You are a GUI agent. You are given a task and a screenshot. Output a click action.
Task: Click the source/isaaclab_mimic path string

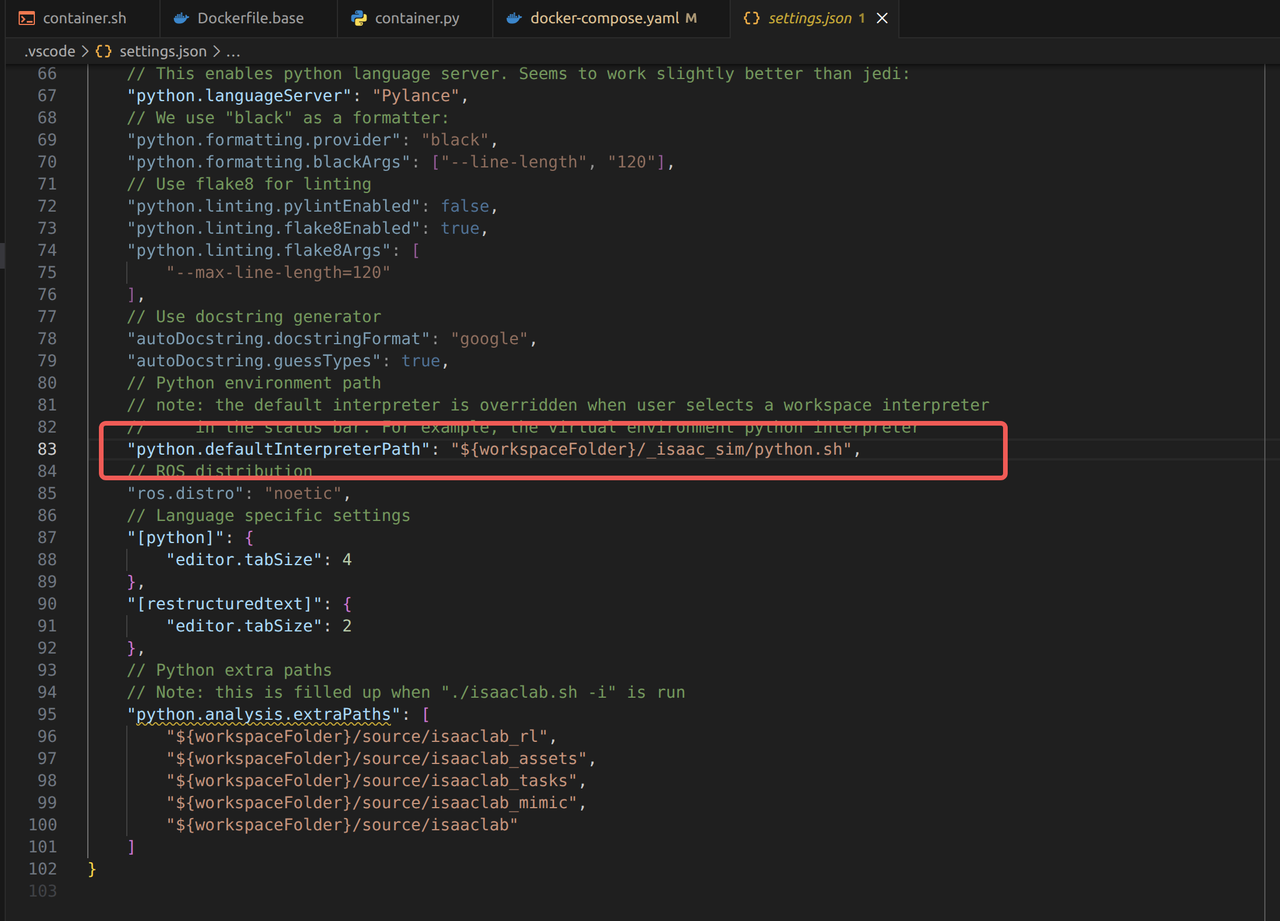click(x=372, y=802)
